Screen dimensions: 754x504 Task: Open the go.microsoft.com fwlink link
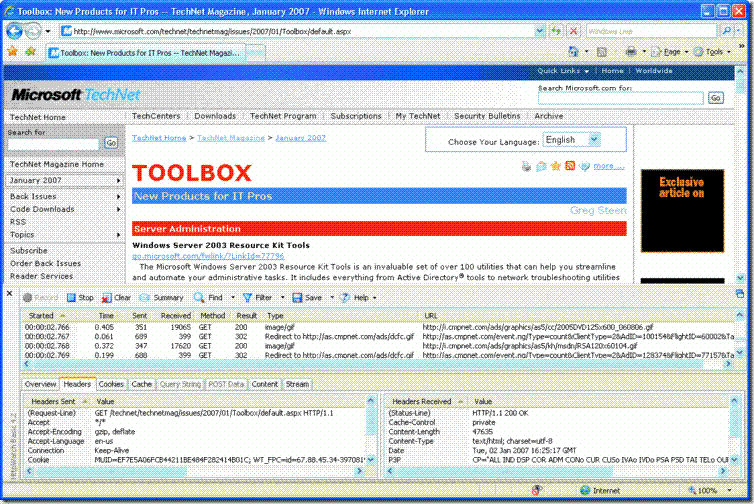click(208, 256)
